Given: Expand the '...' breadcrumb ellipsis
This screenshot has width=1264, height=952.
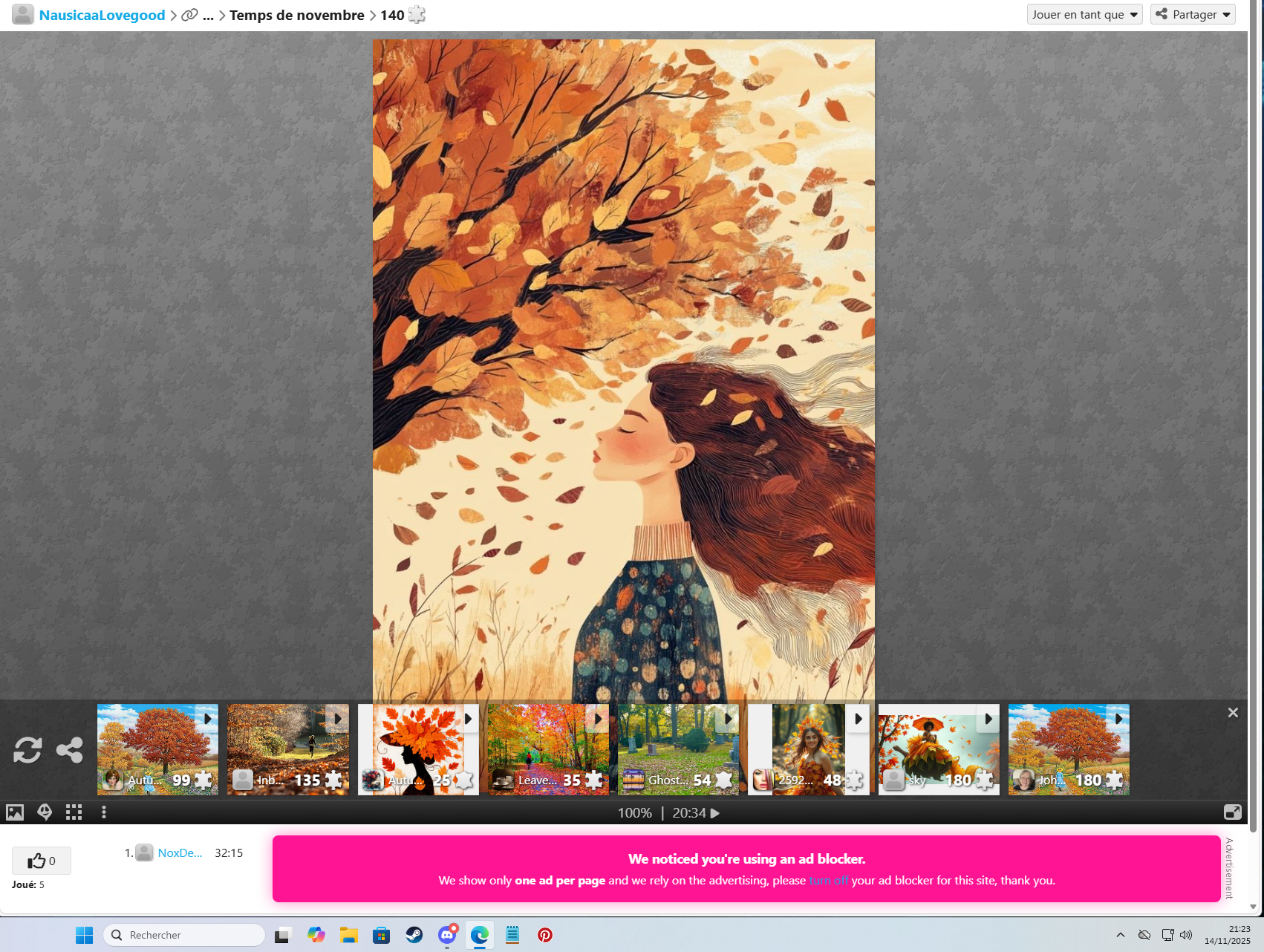Looking at the screenshot, I should tap(209, 15).
